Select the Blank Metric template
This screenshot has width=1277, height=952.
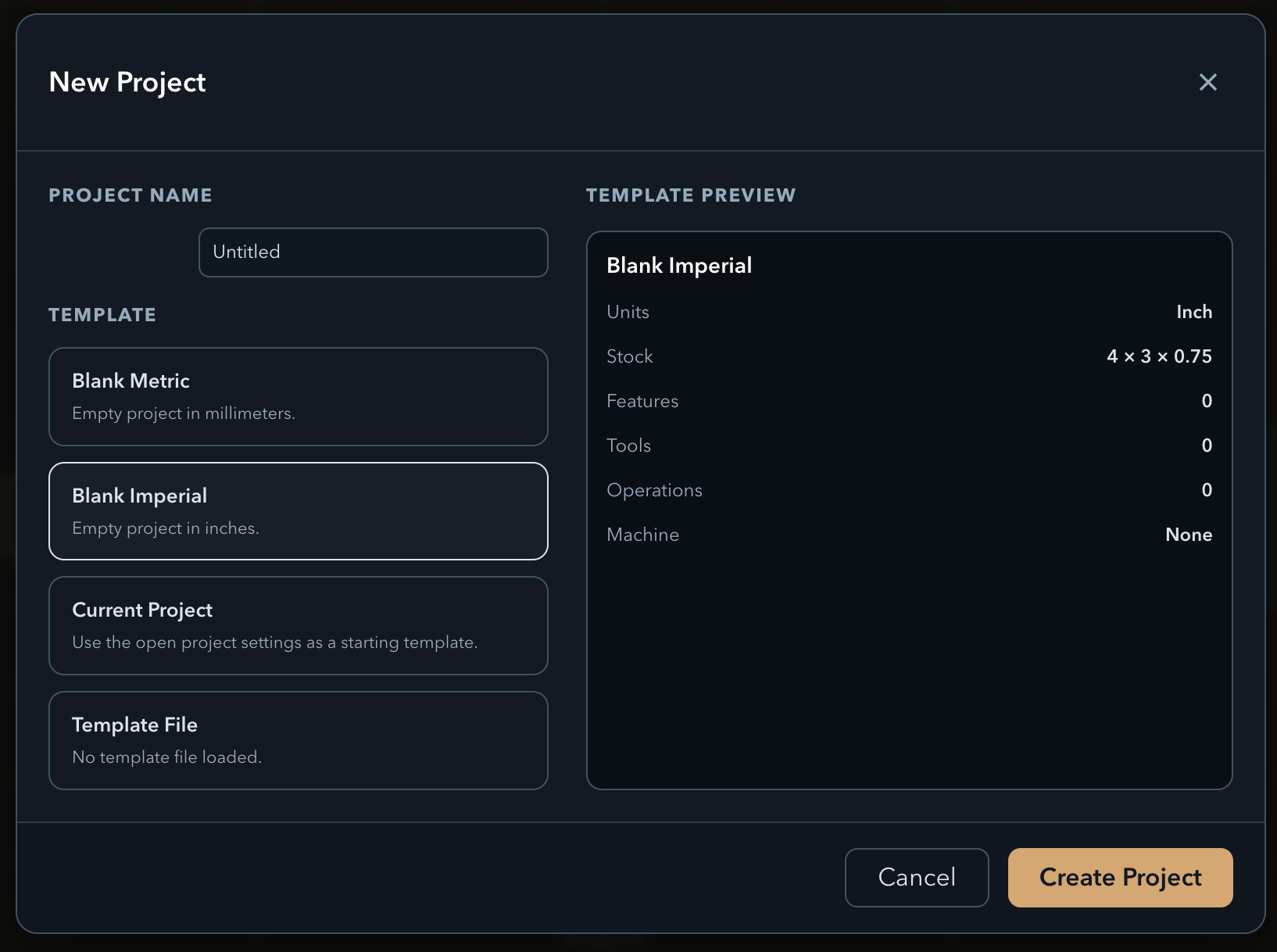(x=298, y=396)
